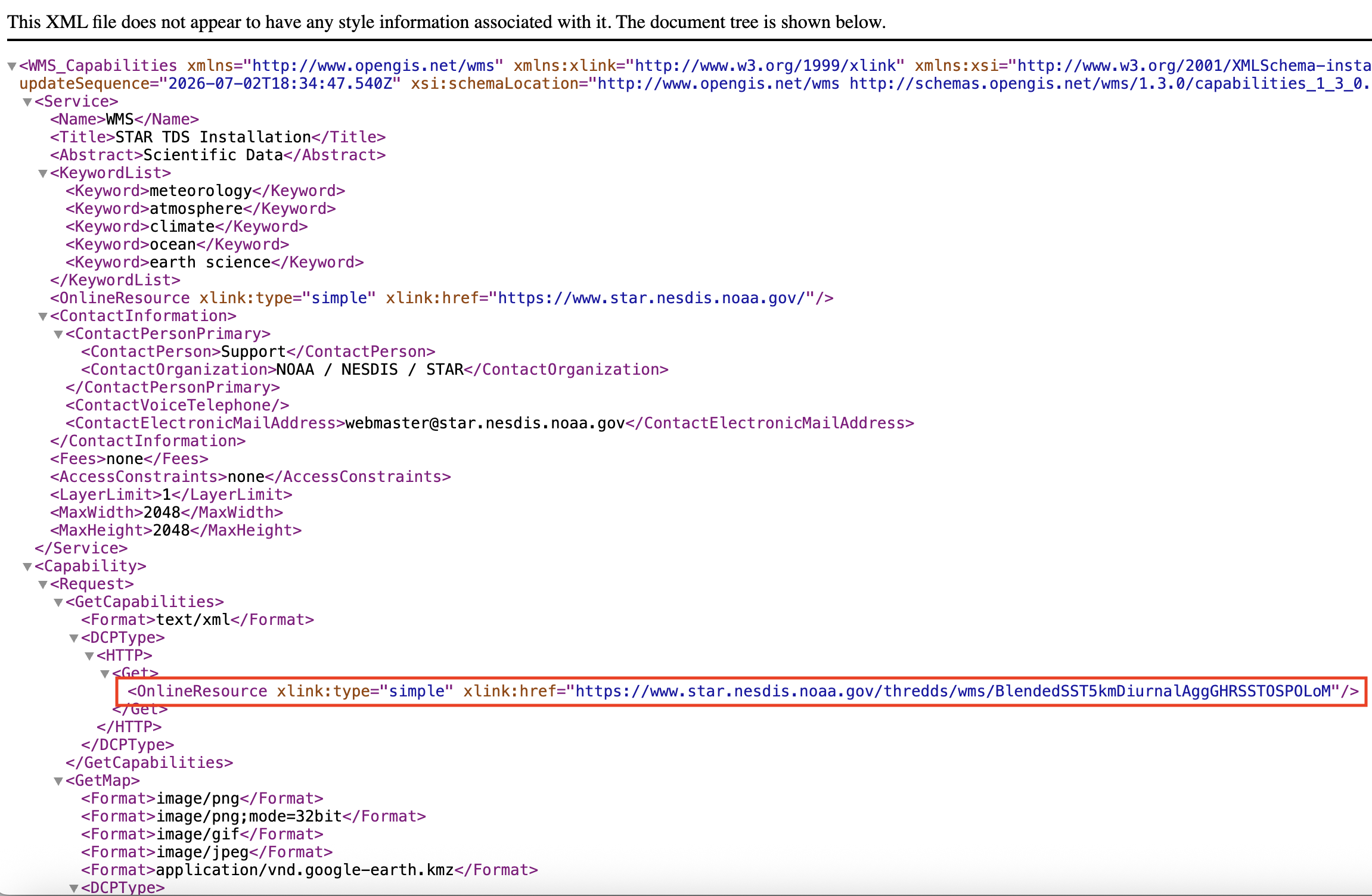Image resolution: width=1372 pixels, height=896 pixels.
Task: Collapse the ContactPersonPrimary node
Action: point(58,334)
